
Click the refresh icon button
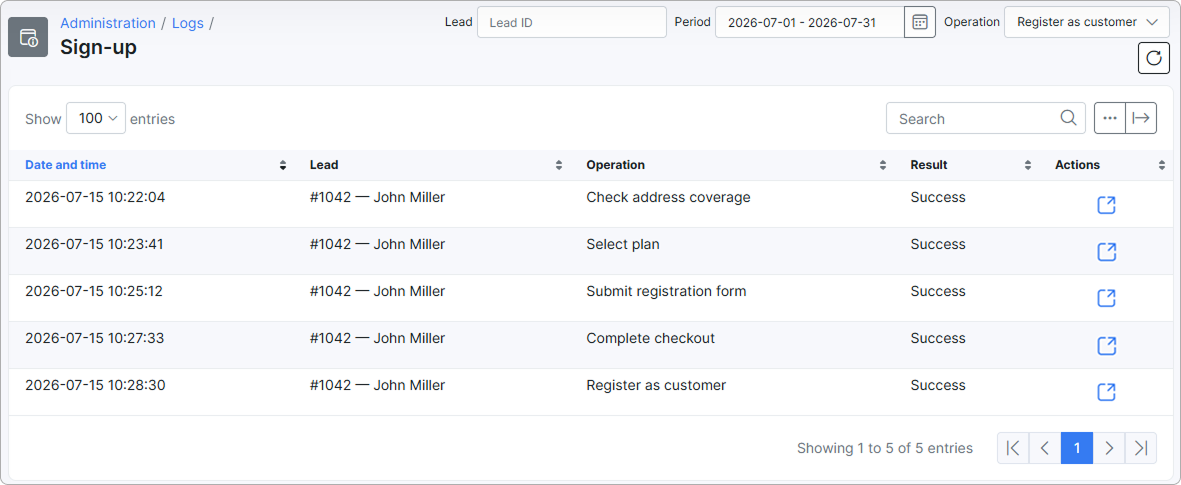(x=1153, y=58)
